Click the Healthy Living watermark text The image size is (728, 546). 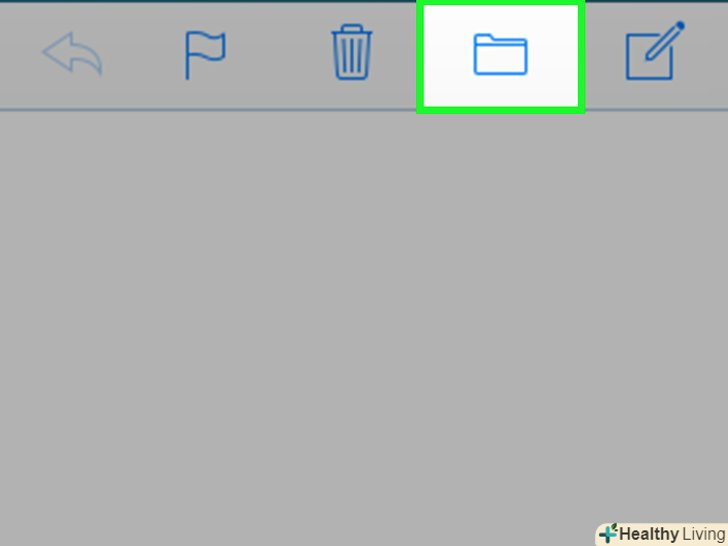[672, 534]
